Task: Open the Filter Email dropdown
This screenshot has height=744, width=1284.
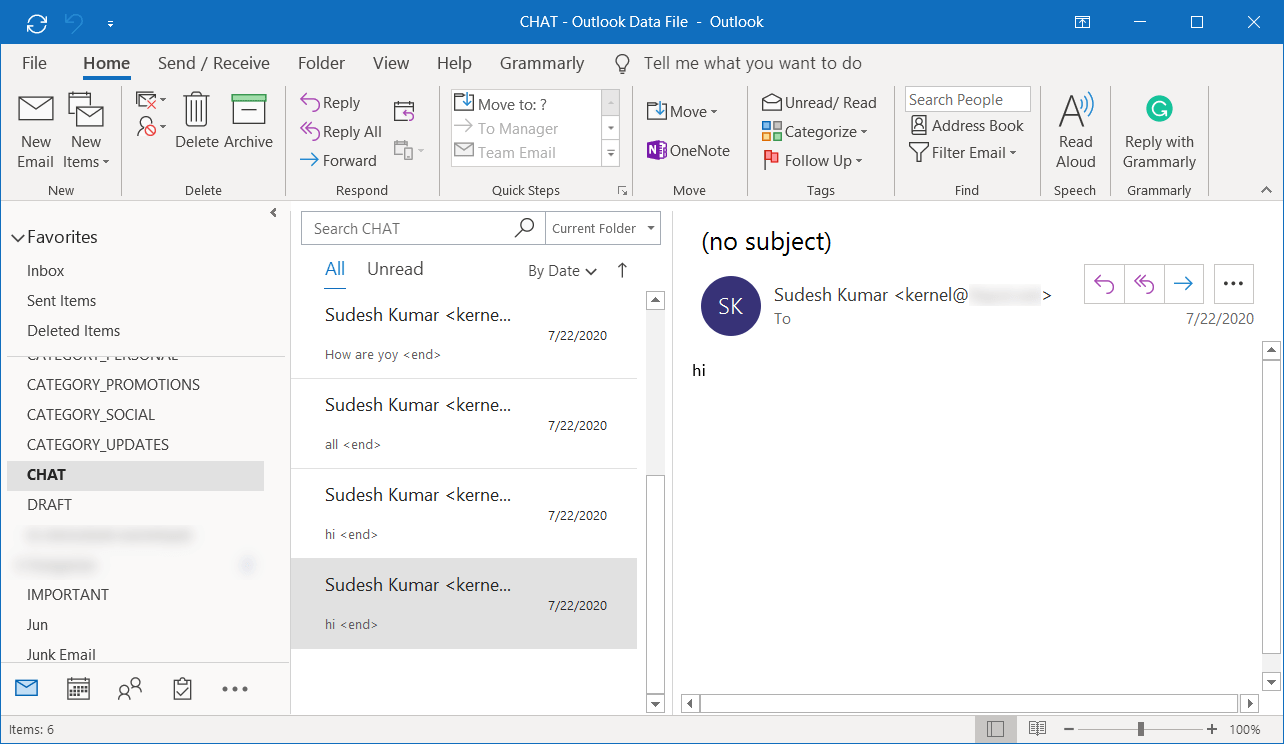Action: [962, 153]
